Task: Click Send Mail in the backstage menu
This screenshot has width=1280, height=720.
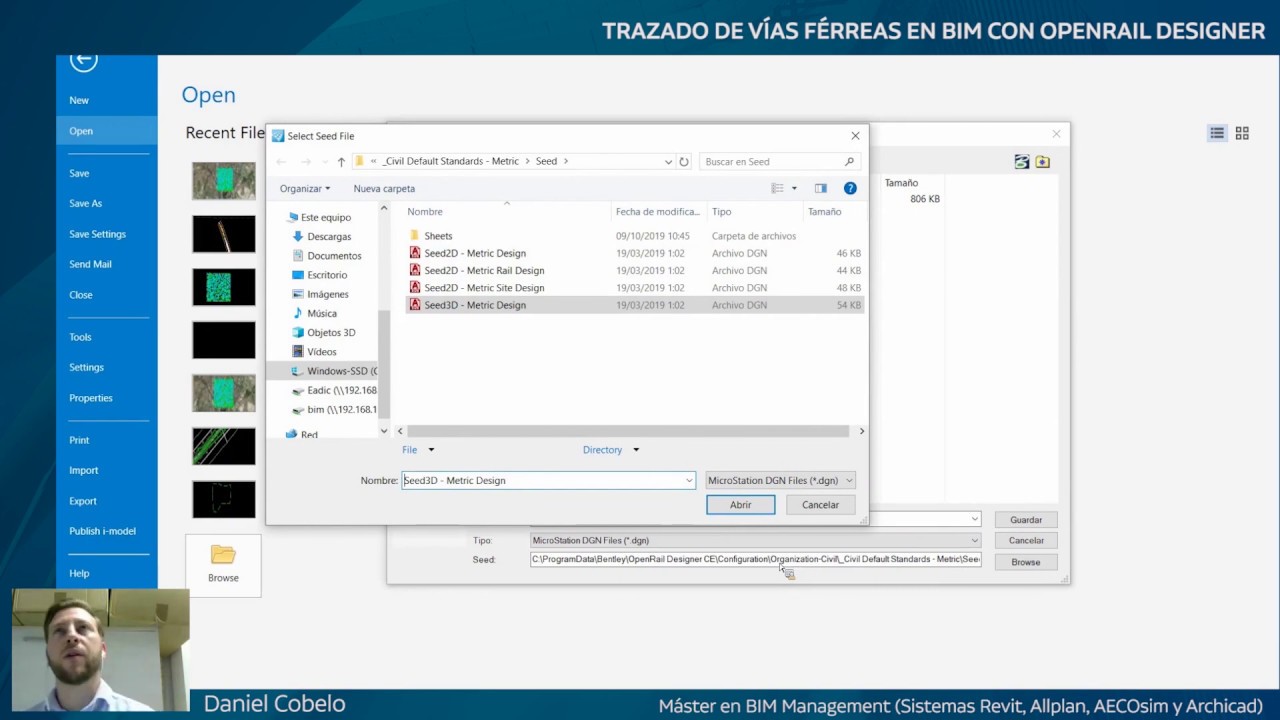Action: 90,264
